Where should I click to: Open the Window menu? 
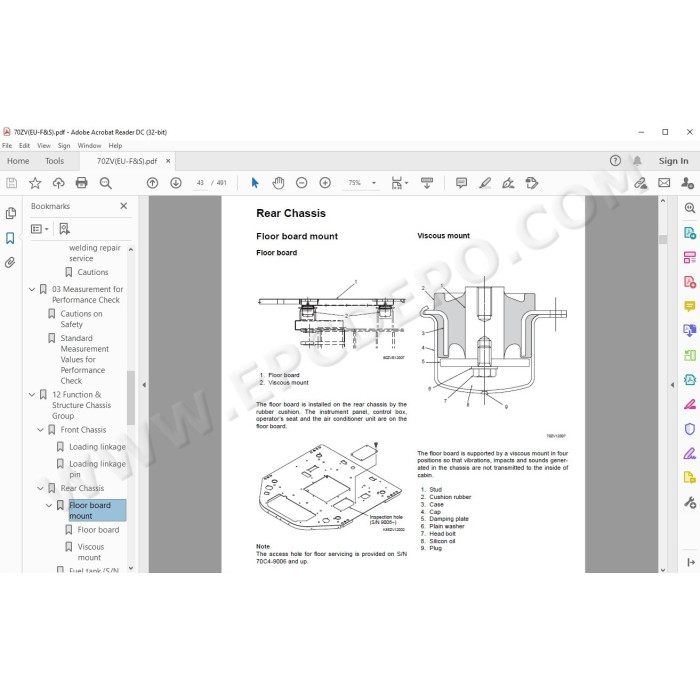(89, 146)
